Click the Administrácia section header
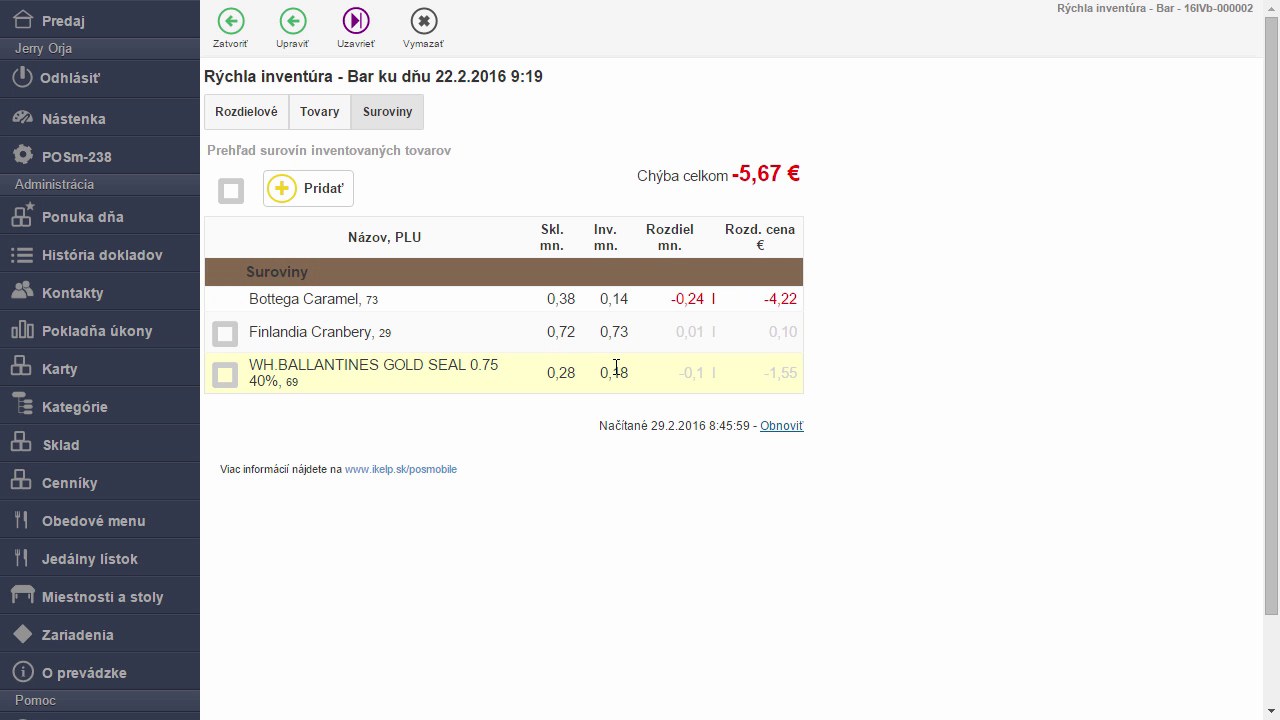Viewport: 1280px width, 720px height. [x=100, y=184]
